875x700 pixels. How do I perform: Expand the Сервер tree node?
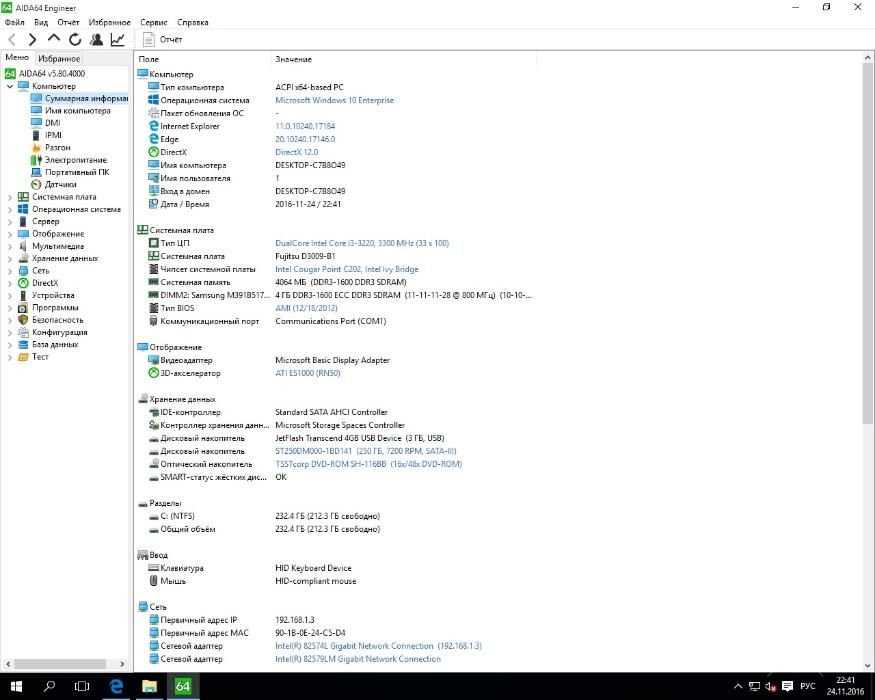pos(9,222)
